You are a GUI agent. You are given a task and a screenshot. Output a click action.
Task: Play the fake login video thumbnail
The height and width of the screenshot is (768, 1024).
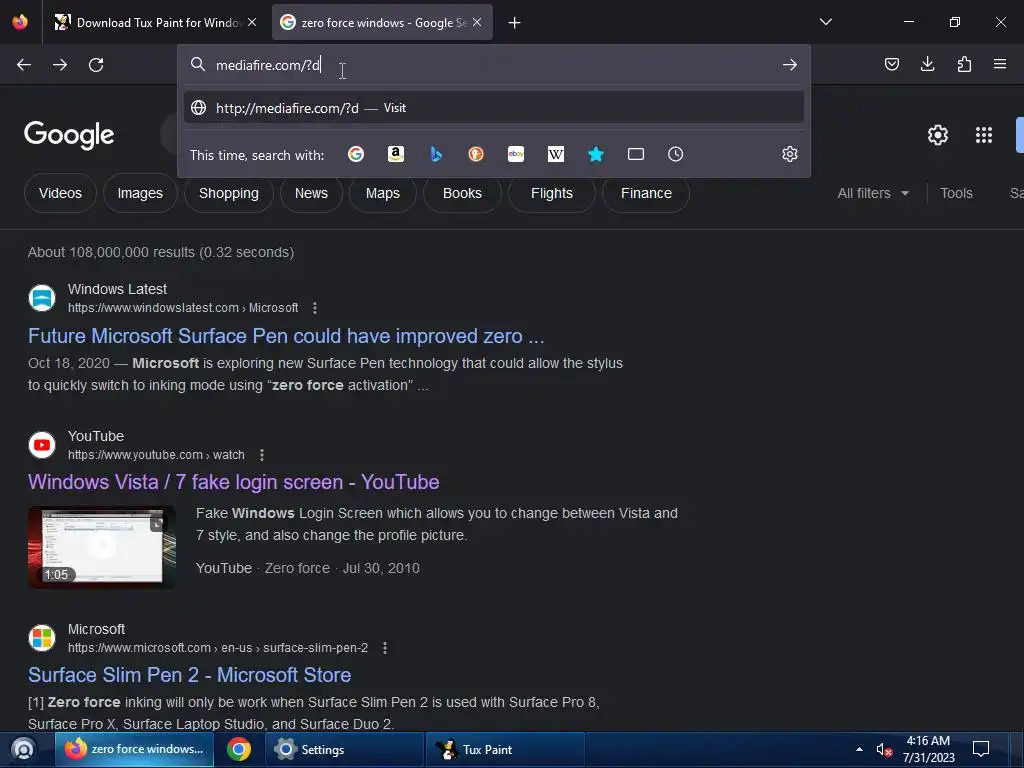click(x=102, y=547)
